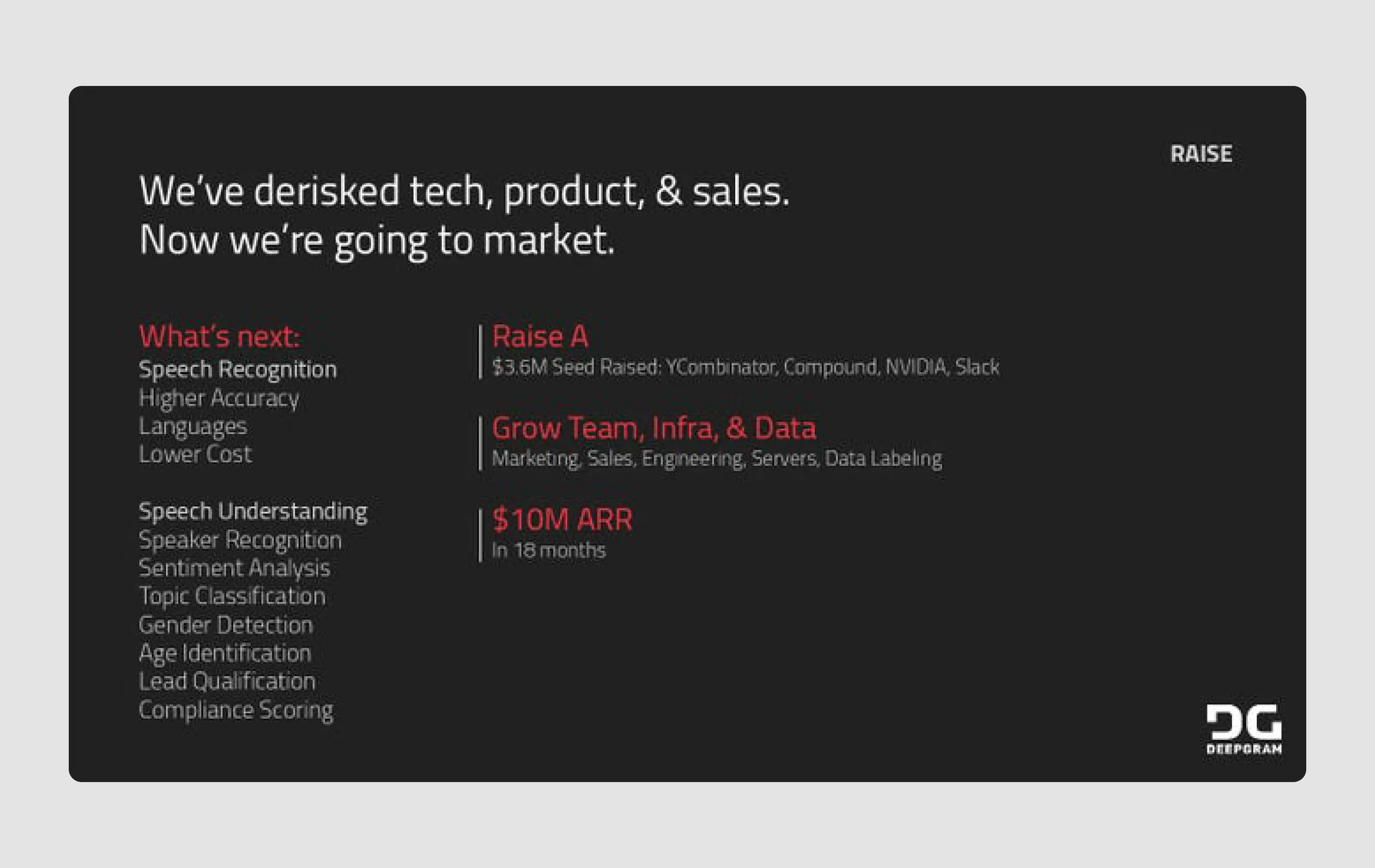This screenshot has width=1375, height=868.
Task: Toggle the 'Speech Recognition' section
Action: pos(237,368)
